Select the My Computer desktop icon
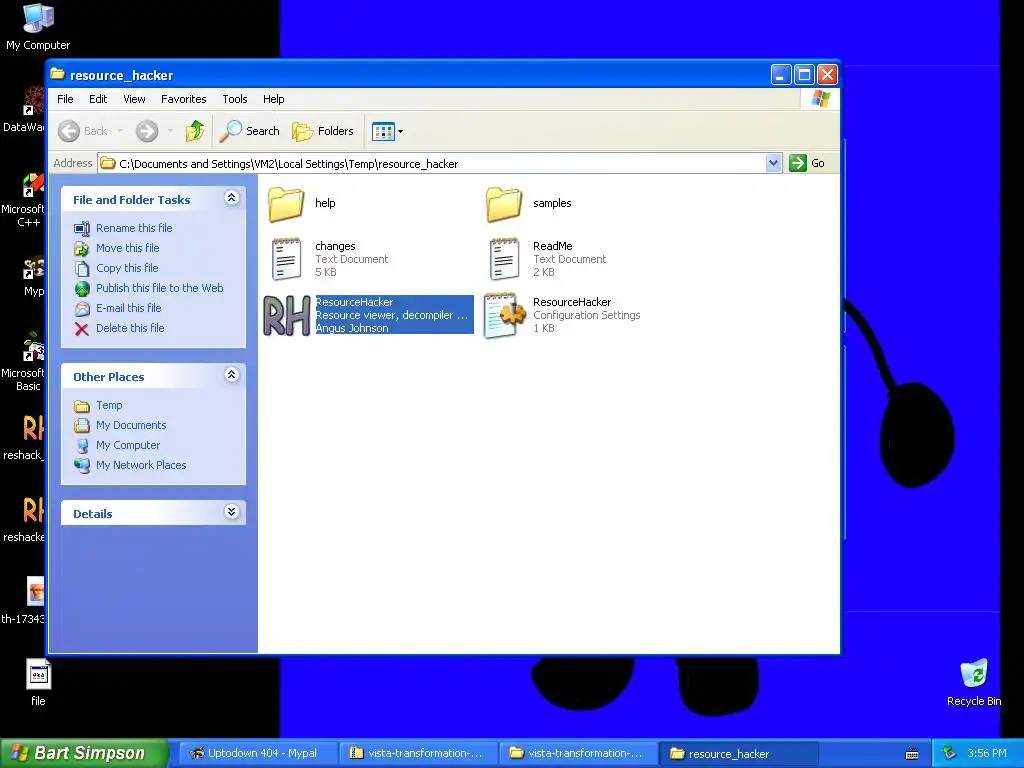This screenshot has width=1024, height=768. tap(38, 26)
